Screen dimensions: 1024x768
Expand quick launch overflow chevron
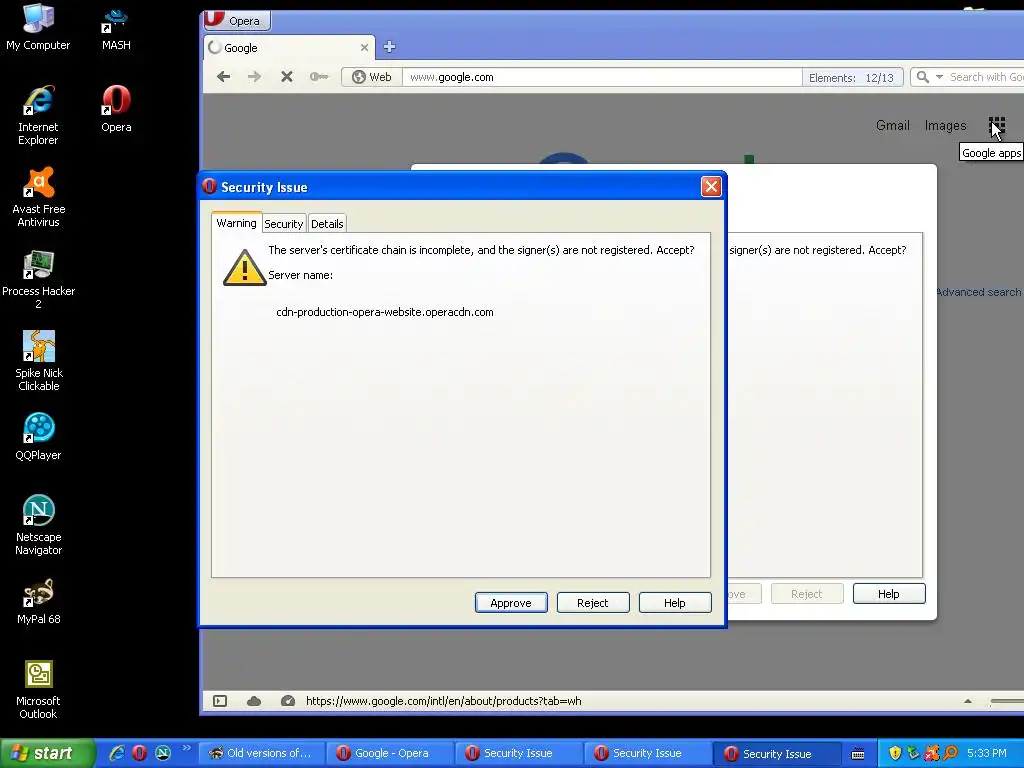coord(186,748)
